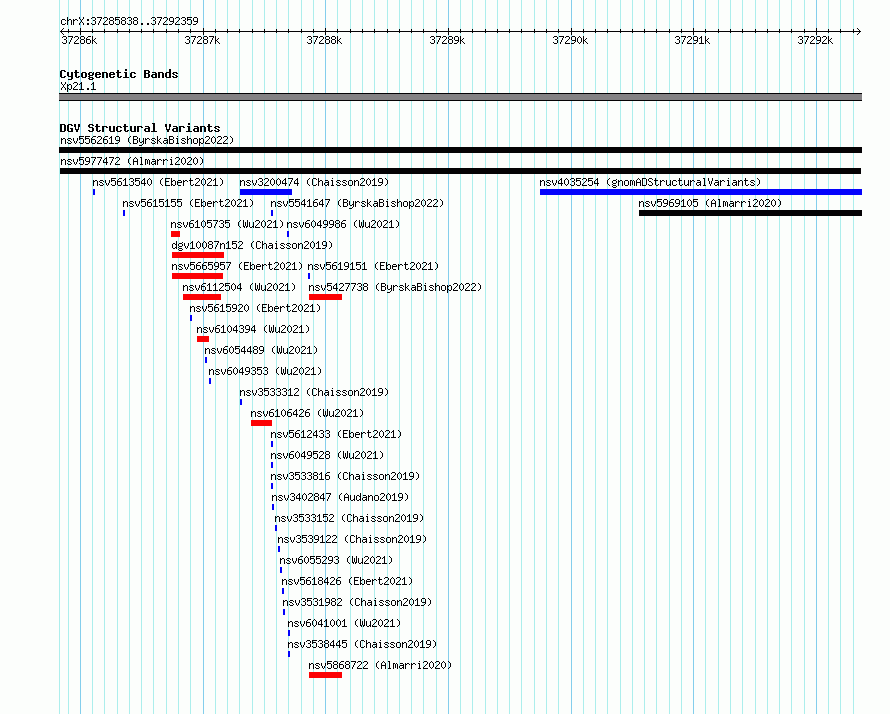The height and width of the screenshot is (714, 890).
Task: Click nsv6049528 (Wu2021) label
Action: (327, 455)
